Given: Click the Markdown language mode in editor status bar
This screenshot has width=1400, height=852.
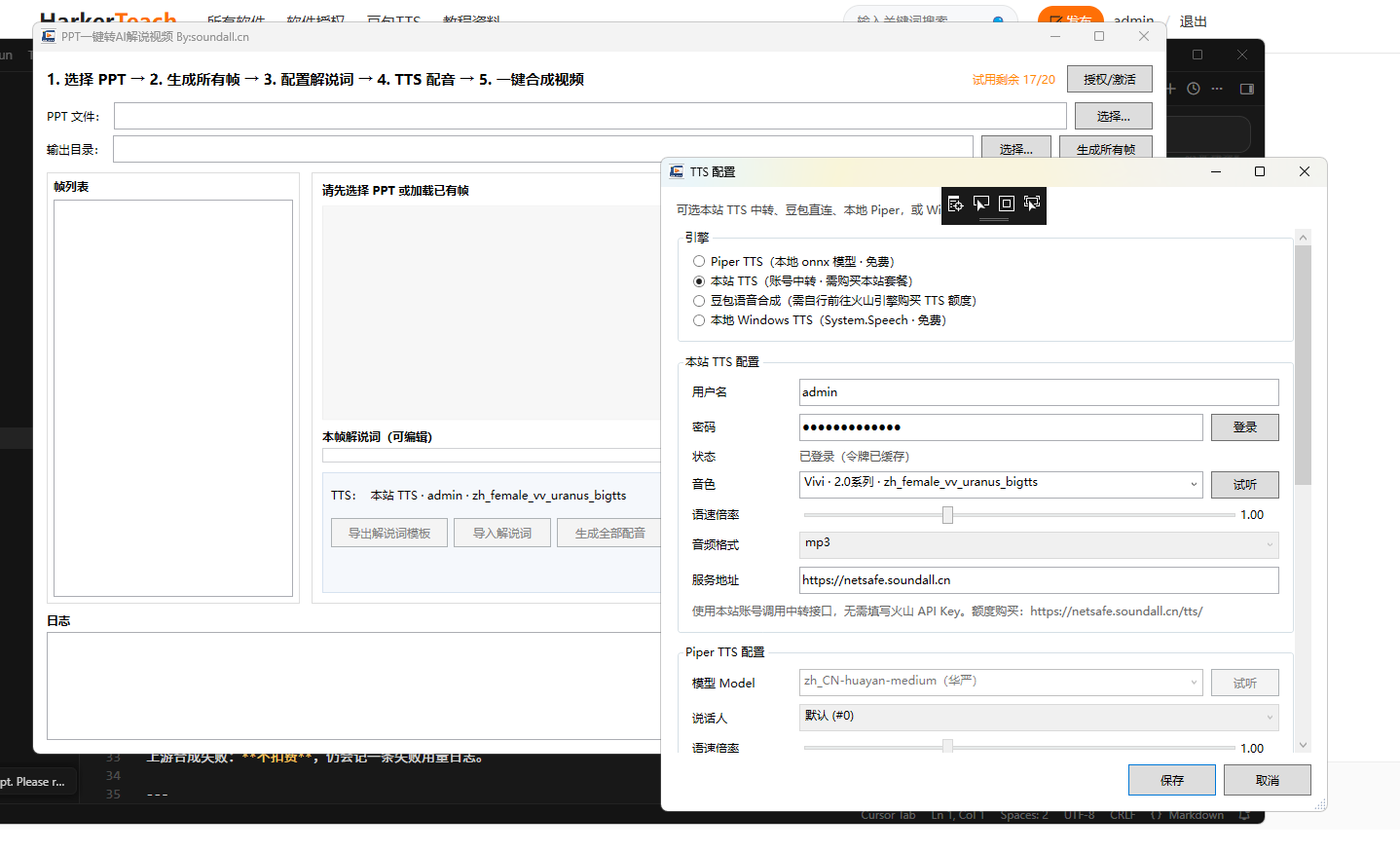Looking at the screenshot, I should click(1196, 815).
